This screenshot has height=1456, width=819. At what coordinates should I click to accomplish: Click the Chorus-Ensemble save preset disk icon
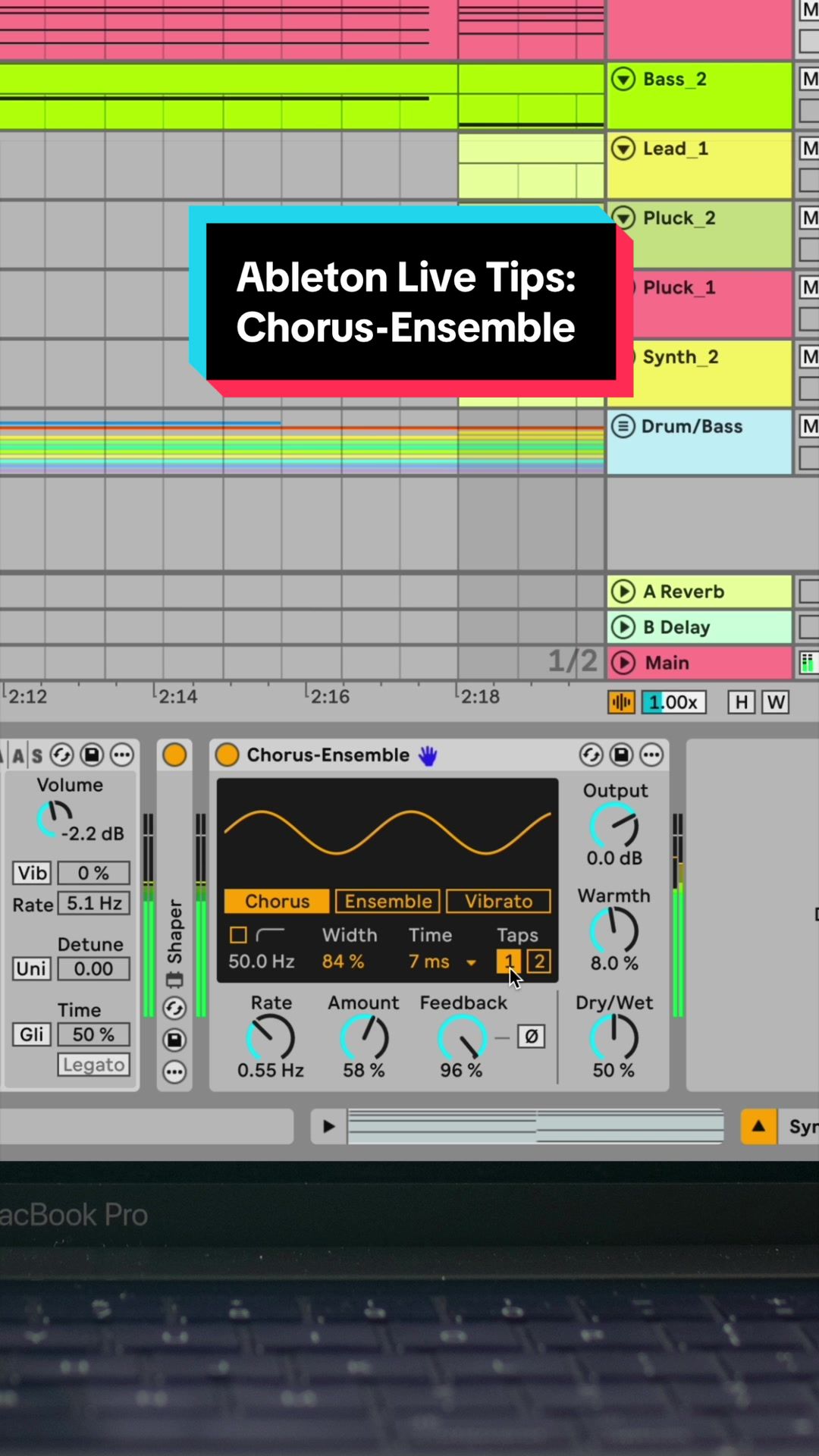tap(621, 755)
